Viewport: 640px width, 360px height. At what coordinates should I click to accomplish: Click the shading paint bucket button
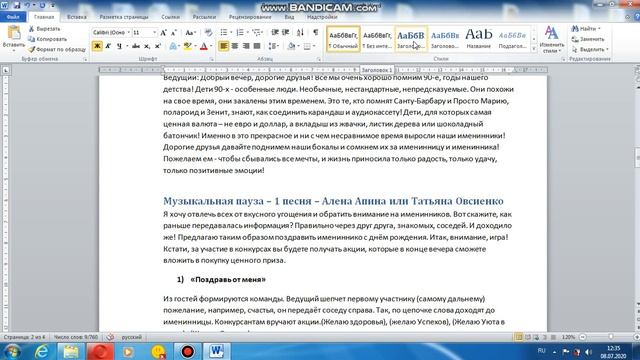coord(291,46)
